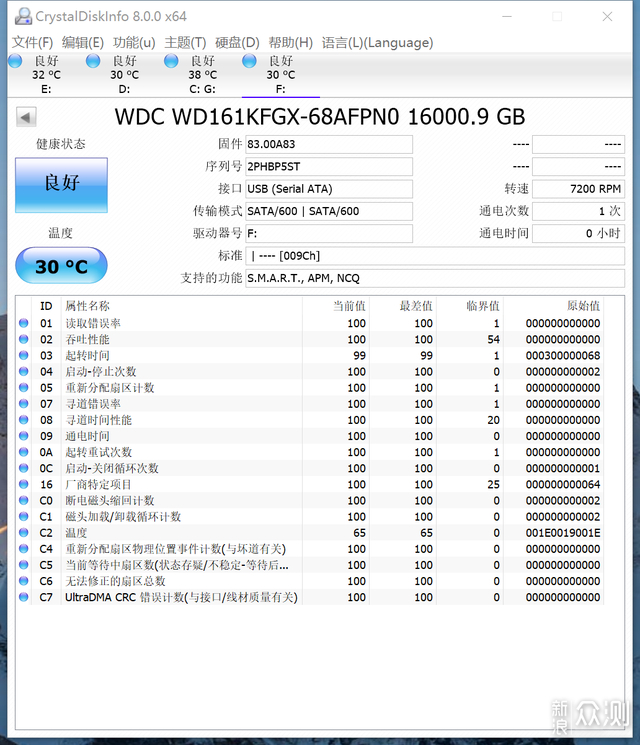Click the transfer mode field SATA/600
The width and height of the screenshot is (640, 745).
329,211
